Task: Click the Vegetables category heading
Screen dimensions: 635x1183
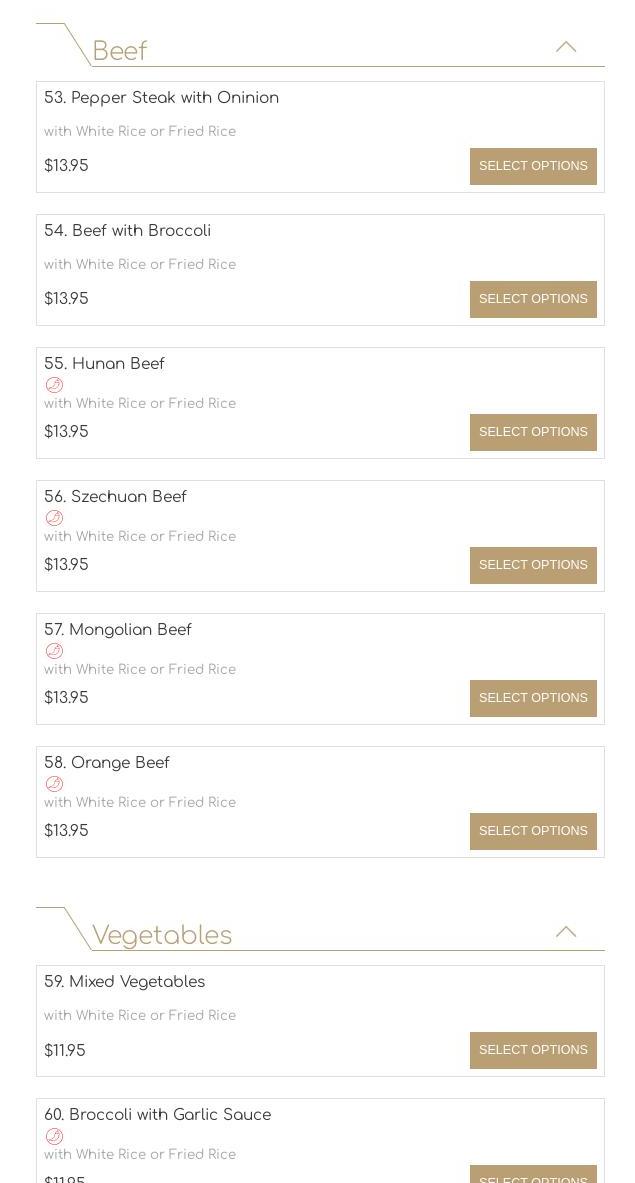Action: pos(162,935)
